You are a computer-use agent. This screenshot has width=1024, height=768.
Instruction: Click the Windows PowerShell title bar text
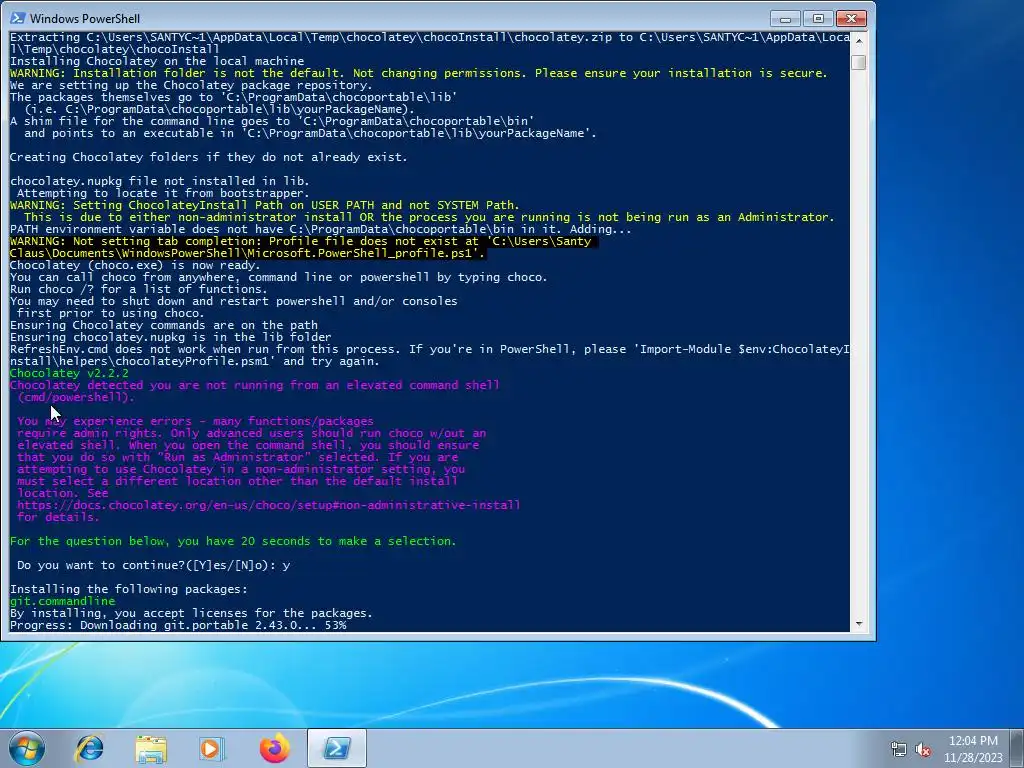click(85, 18)
